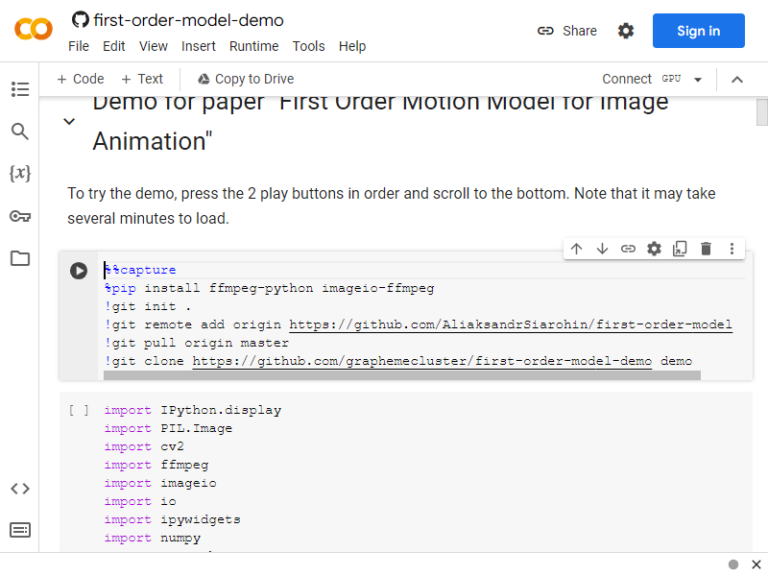Open the graphemecluster first-order-model-demo link
Screen dimensions: 768x576
422,361
